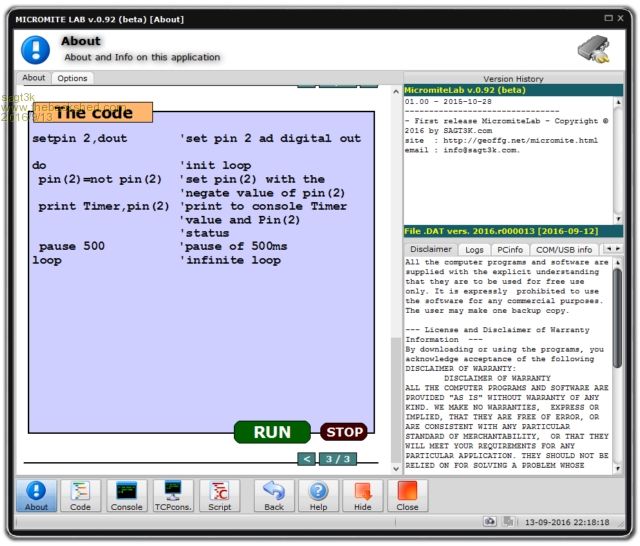This screenshot has height=546, width=640.
Task: Go Back using the arrow icon
Action: [273, 496]
